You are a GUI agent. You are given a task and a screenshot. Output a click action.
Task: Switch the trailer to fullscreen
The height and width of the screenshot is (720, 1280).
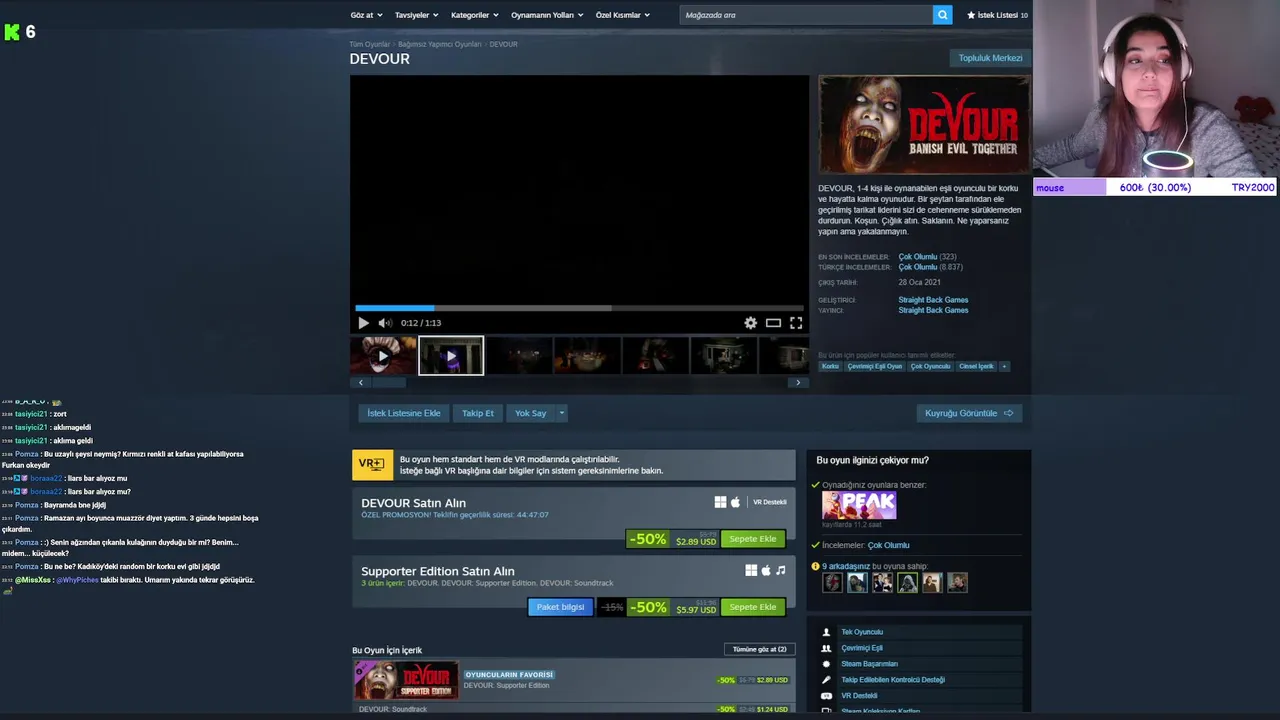(796, 323)
